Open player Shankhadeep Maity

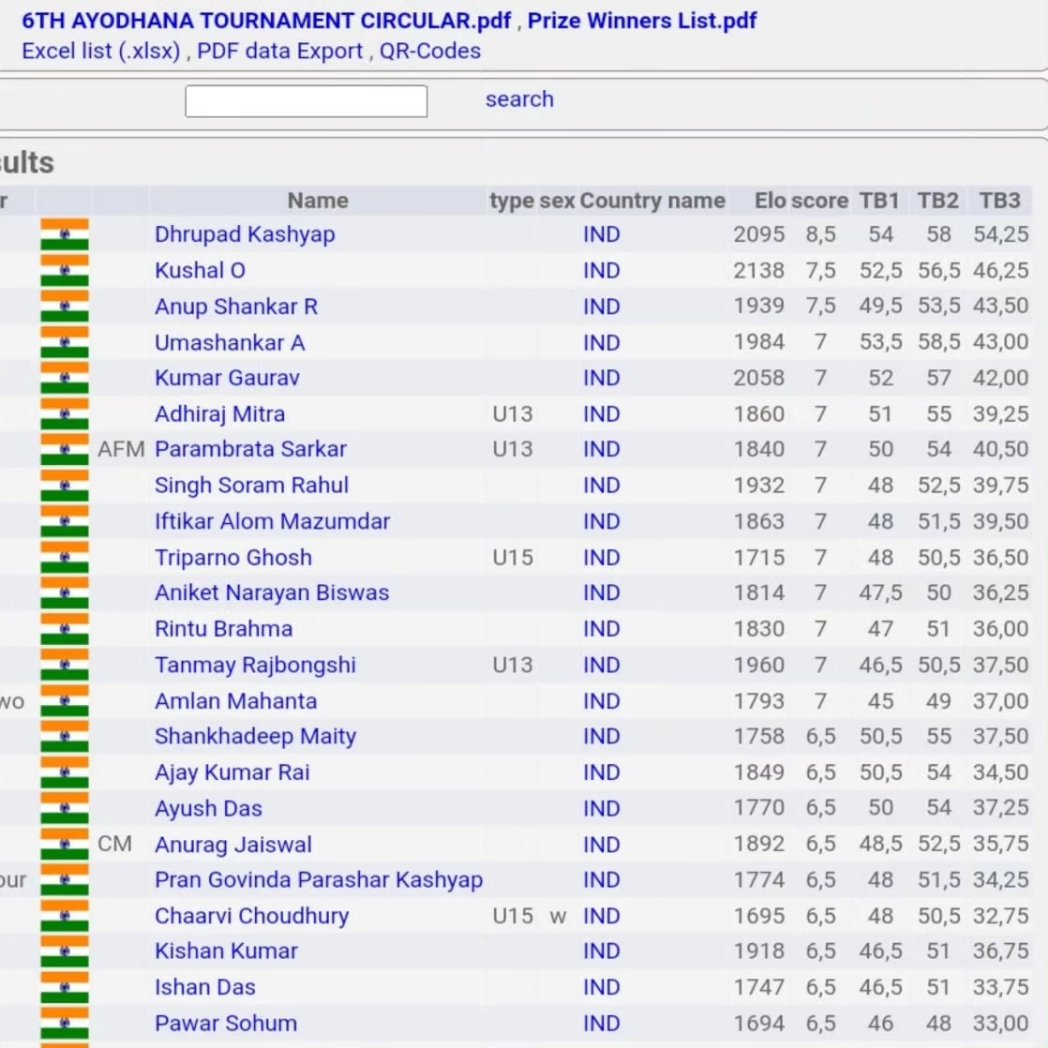point(255,737)
